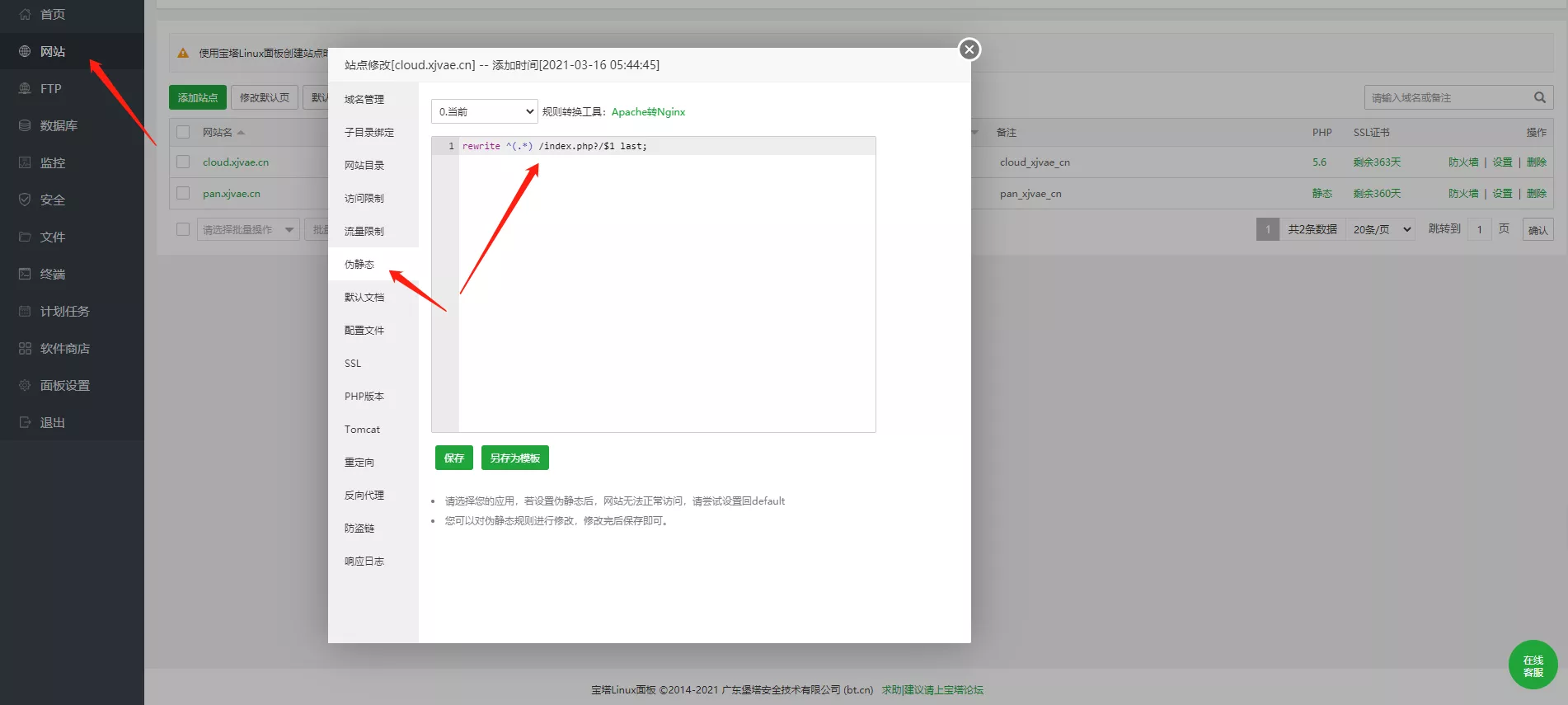Screen dimensions: 1568x705
Task: Click the search magnifier icon
Action: (x=1539, y=97)
